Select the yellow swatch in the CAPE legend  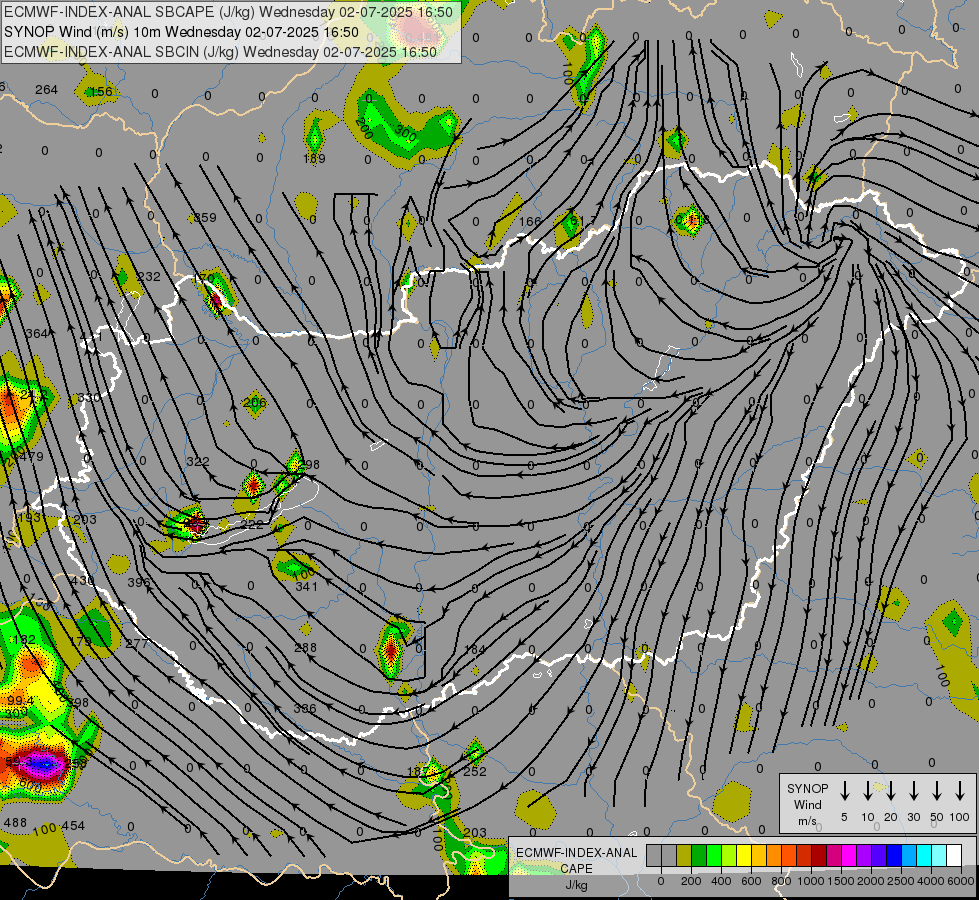[x=744, y=855]
